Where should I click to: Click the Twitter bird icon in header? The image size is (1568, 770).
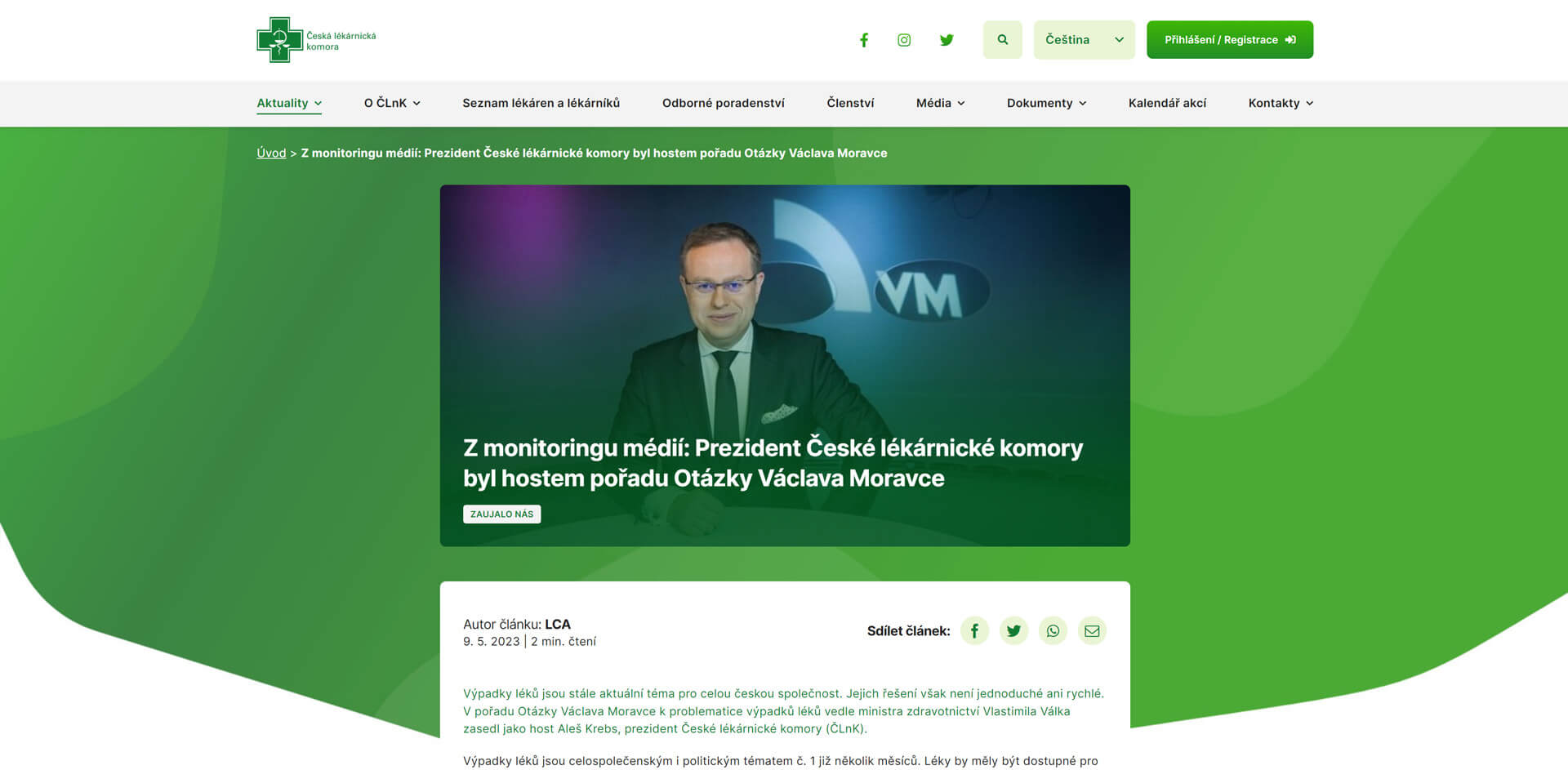pyautogui.click(x=947, y=40)
